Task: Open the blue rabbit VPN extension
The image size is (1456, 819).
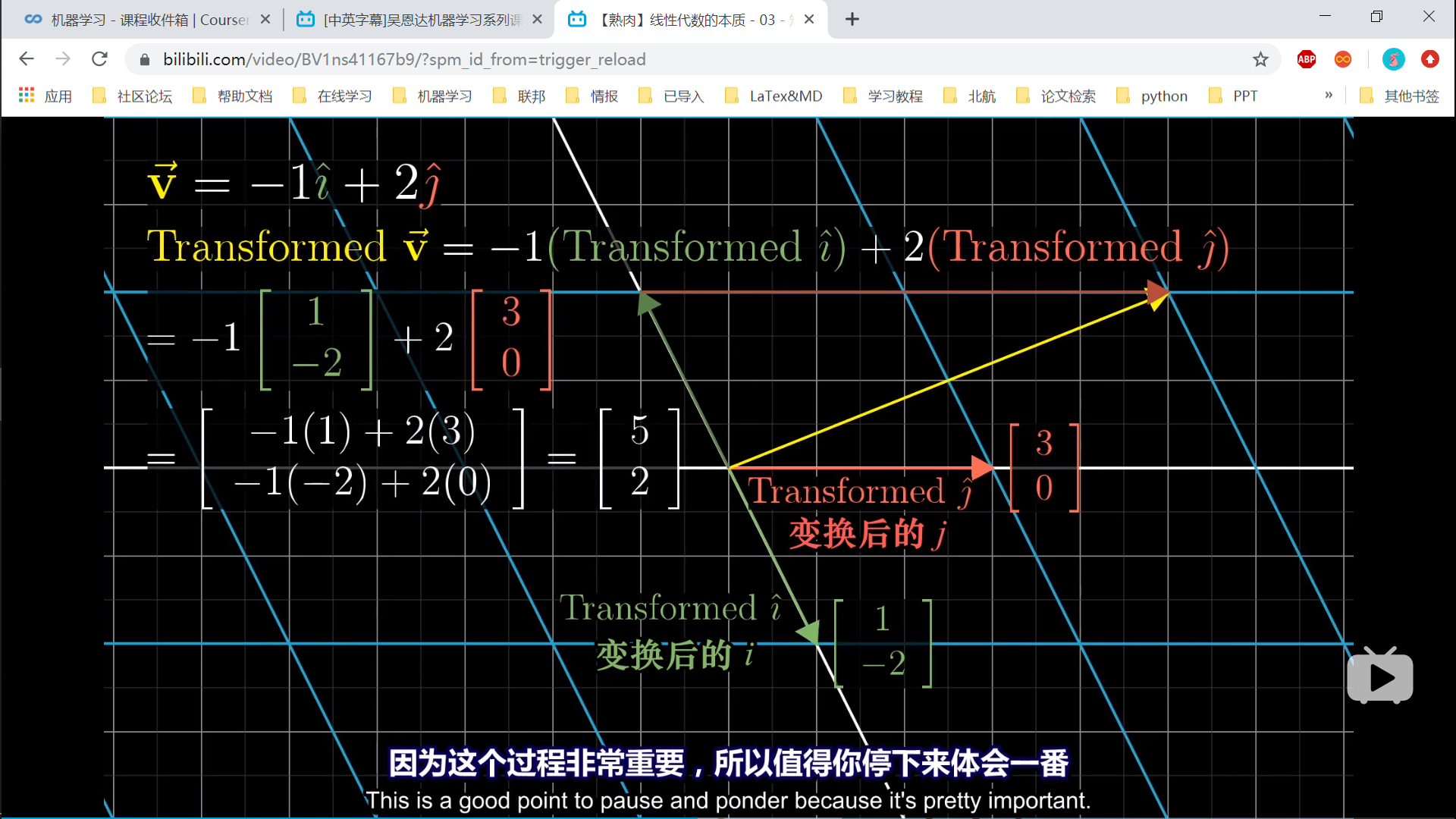Action: [x=1394, y=59]
